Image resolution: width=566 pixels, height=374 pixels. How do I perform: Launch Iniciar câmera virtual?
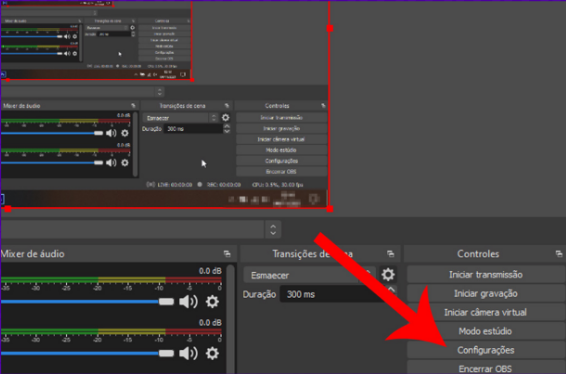click(486, 312)
